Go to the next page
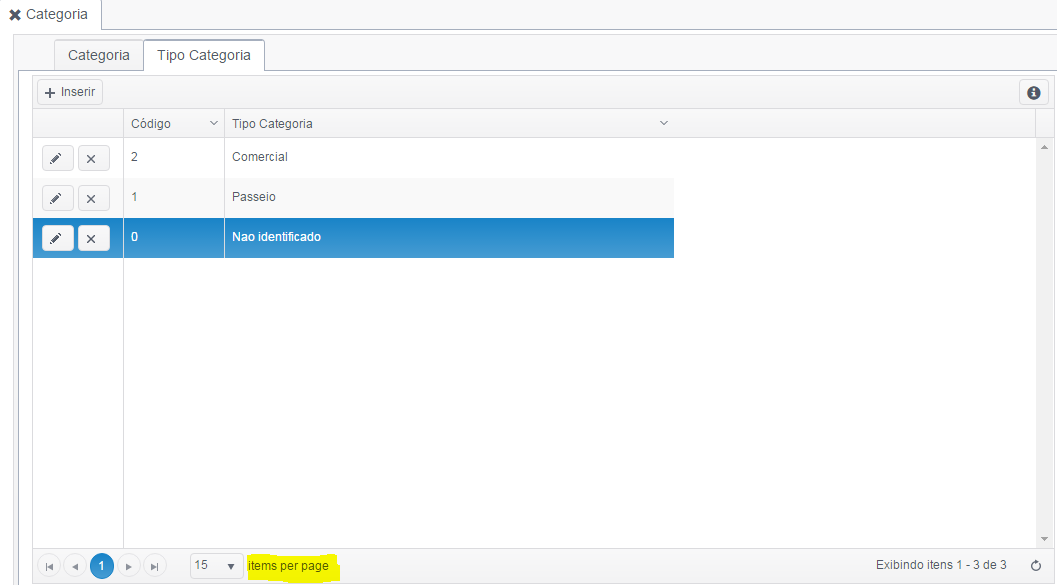1057x585 pixels. tap(128, 566)
